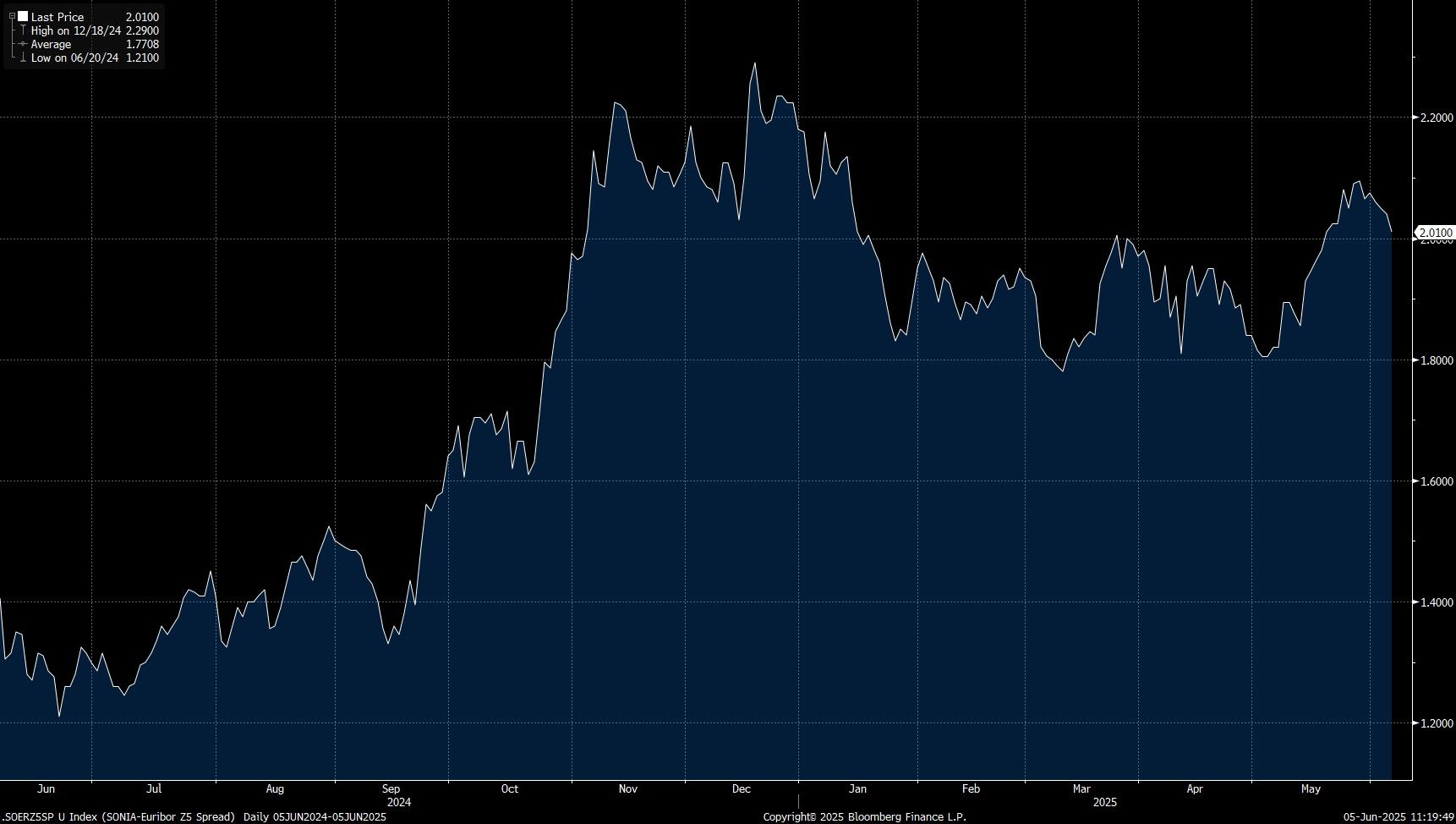
Task: Click the Nov label on time axis
Action: 627,788
